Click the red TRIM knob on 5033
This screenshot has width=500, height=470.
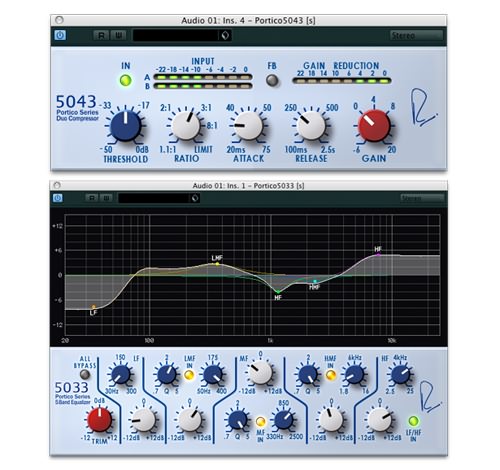(x=99, y=419)
